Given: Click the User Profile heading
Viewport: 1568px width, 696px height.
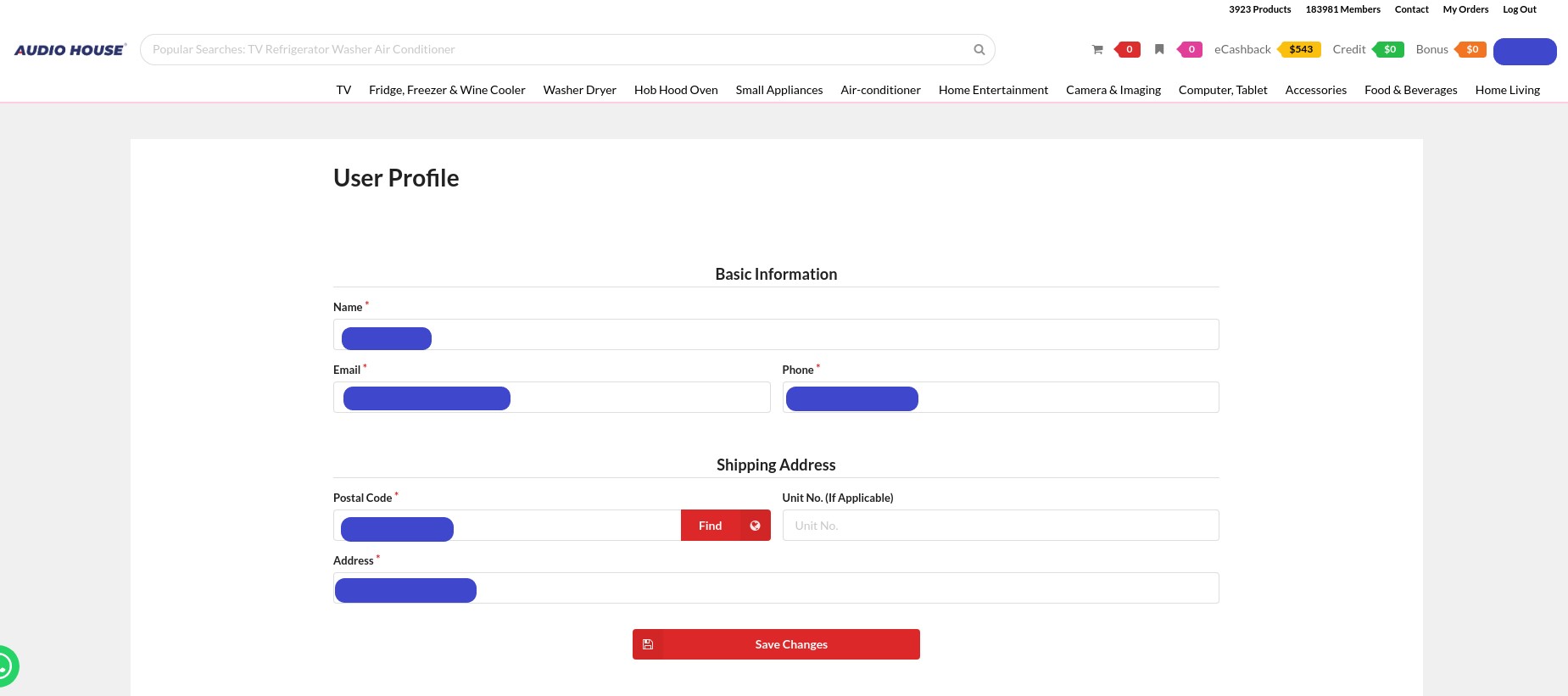Looking at the screenshot, I should (396, 178).
